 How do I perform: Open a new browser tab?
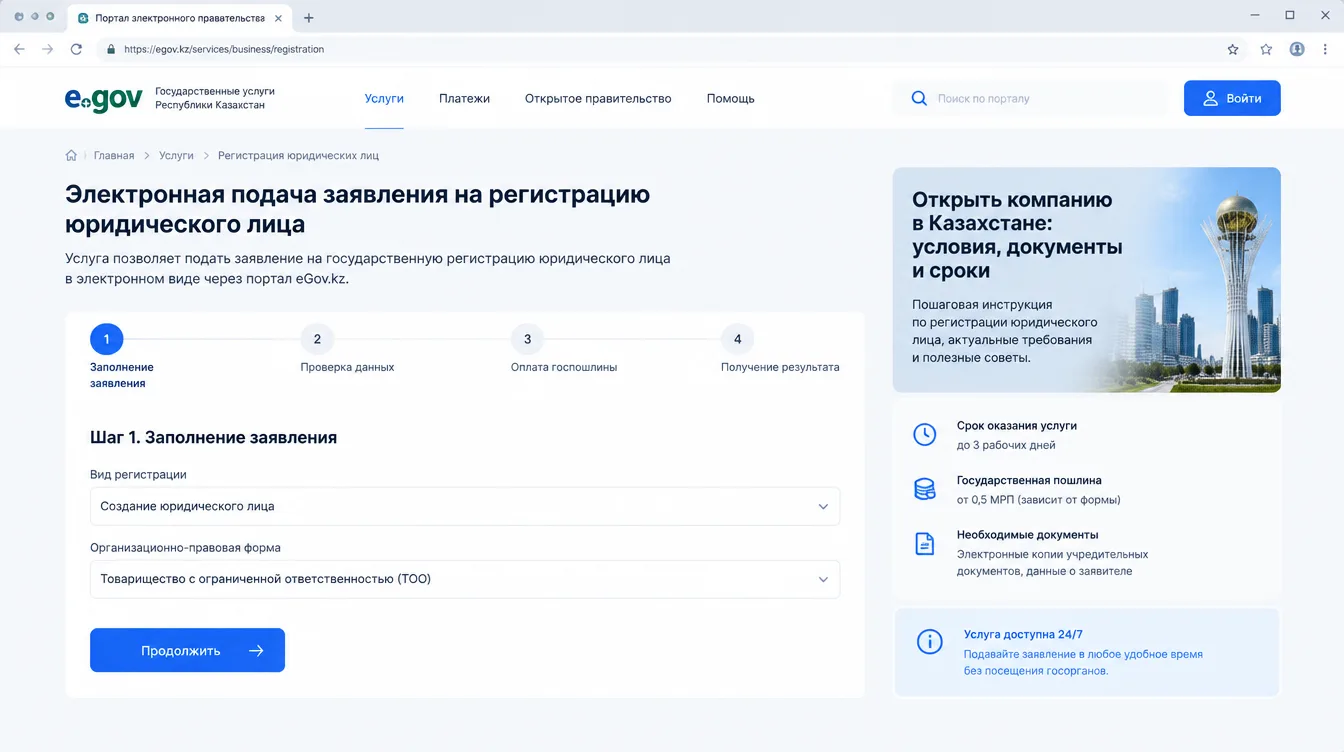pos(308,18)
